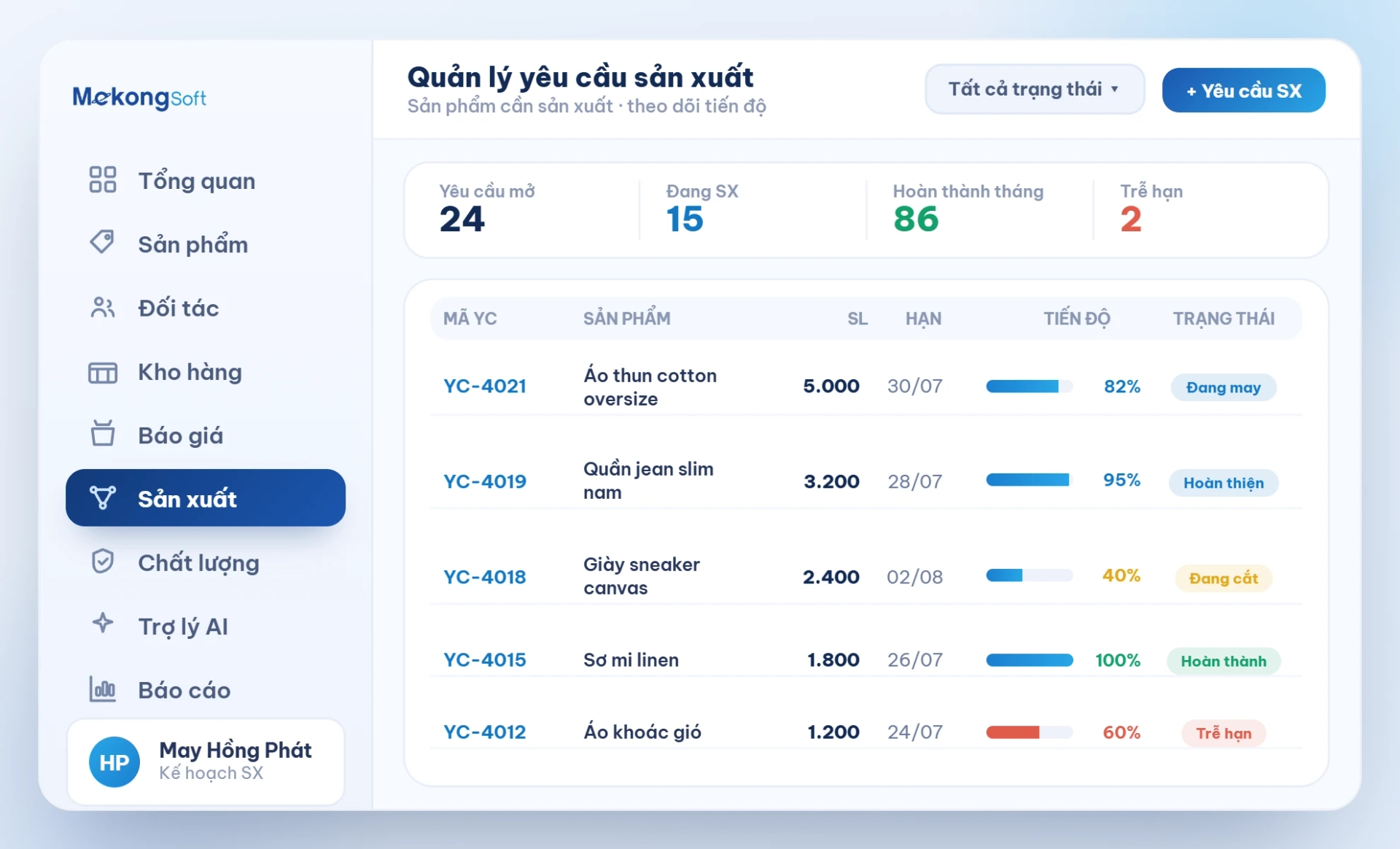Image resolution: width=1400 pixels, height=849 pixels.
Task: Click the Trễ hạn status badge in table
Action: coord(1223,734)
